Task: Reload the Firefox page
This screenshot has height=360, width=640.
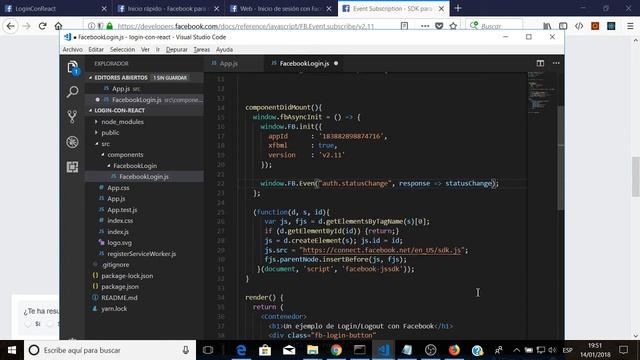Action: click(x=42, y=26)
